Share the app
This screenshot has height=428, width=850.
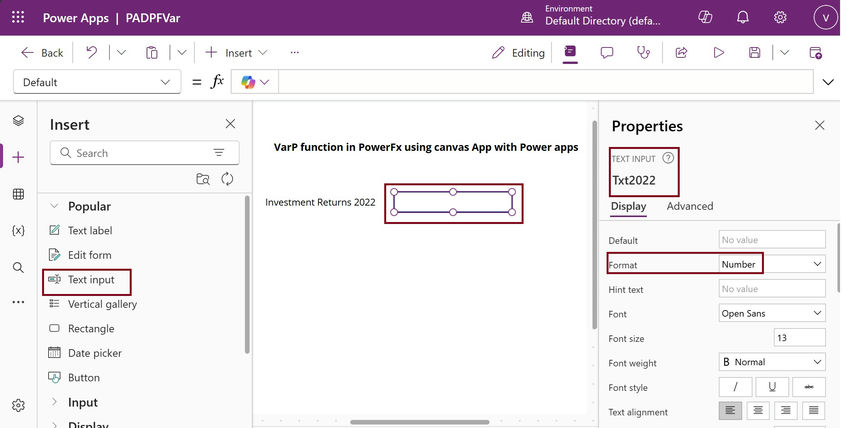pos(681,53)
